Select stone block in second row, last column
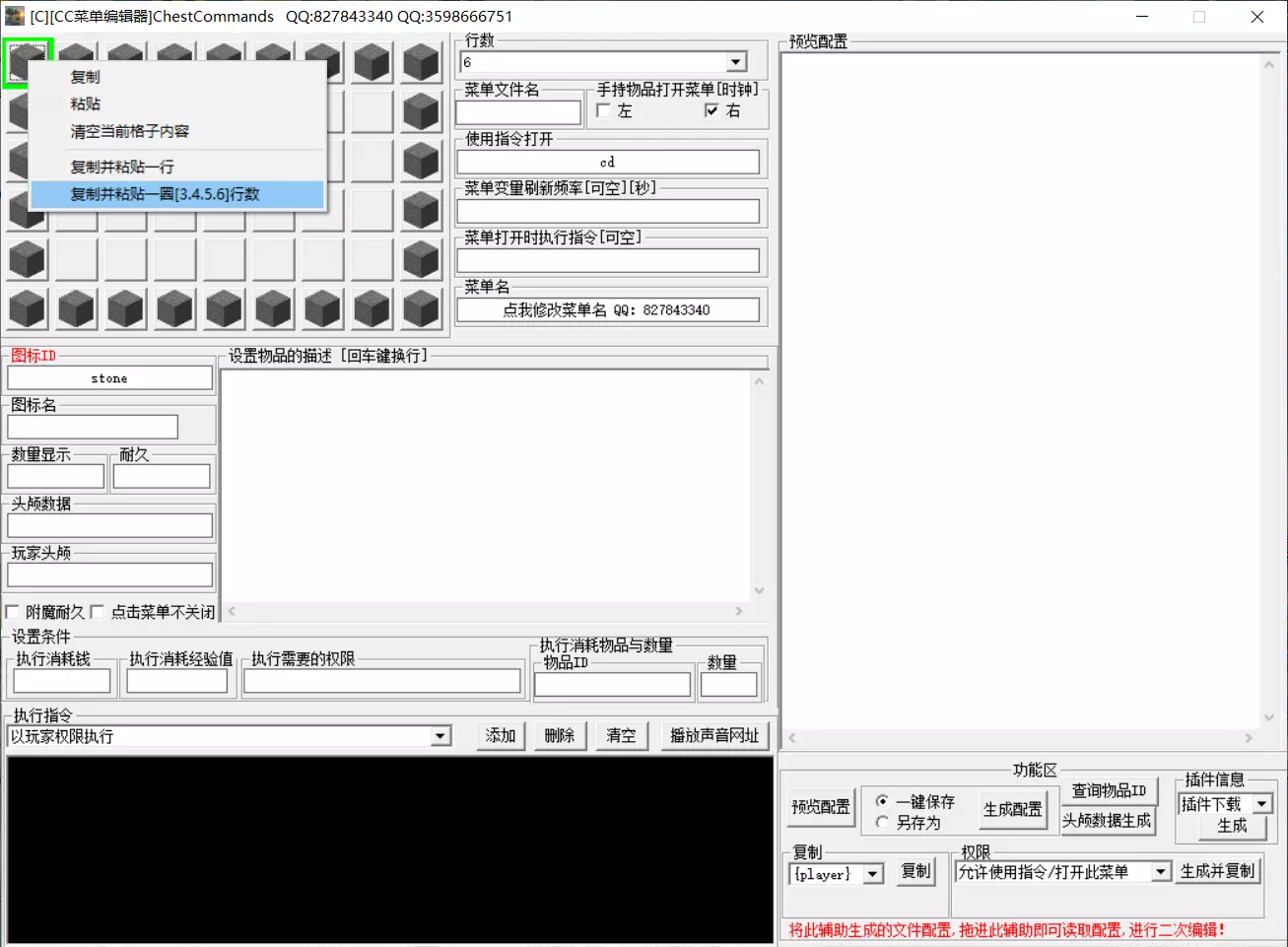 (x=421, y=112)
